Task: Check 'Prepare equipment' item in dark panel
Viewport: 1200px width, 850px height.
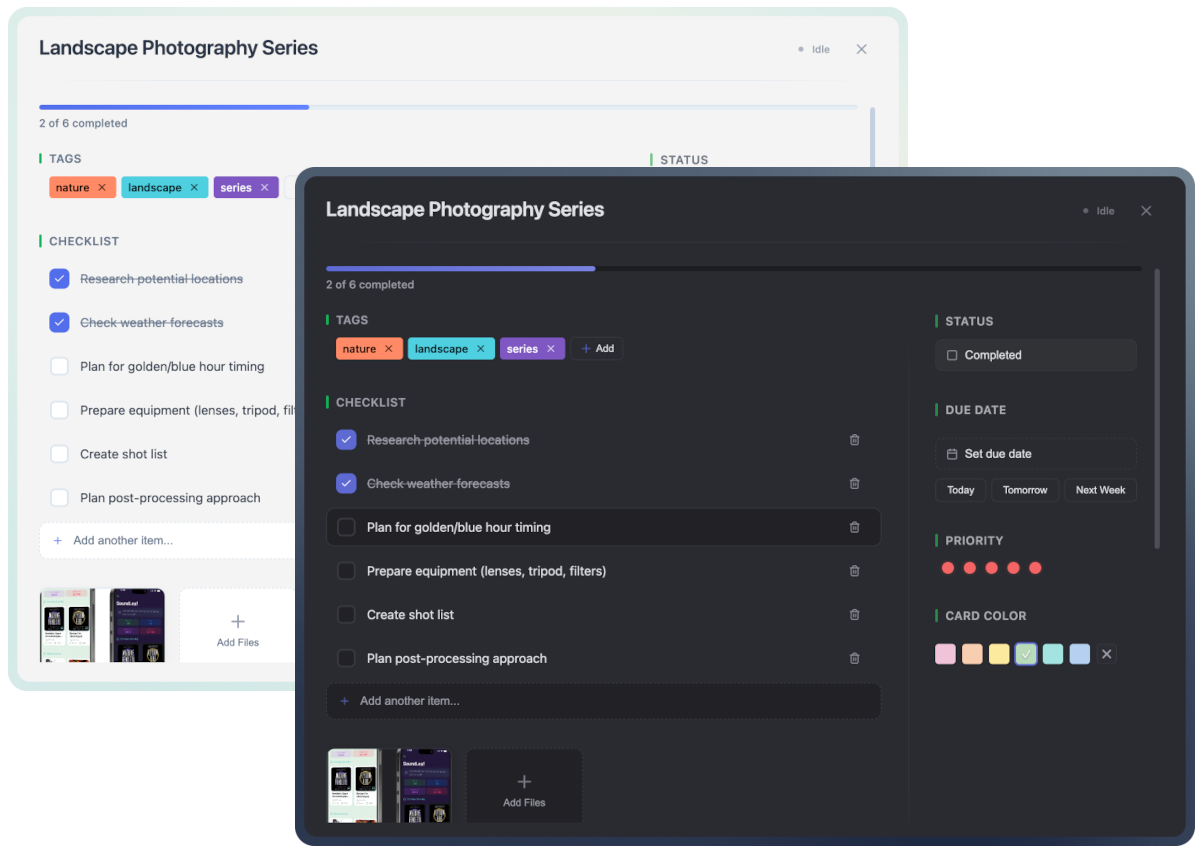Action: coord(346,571)
